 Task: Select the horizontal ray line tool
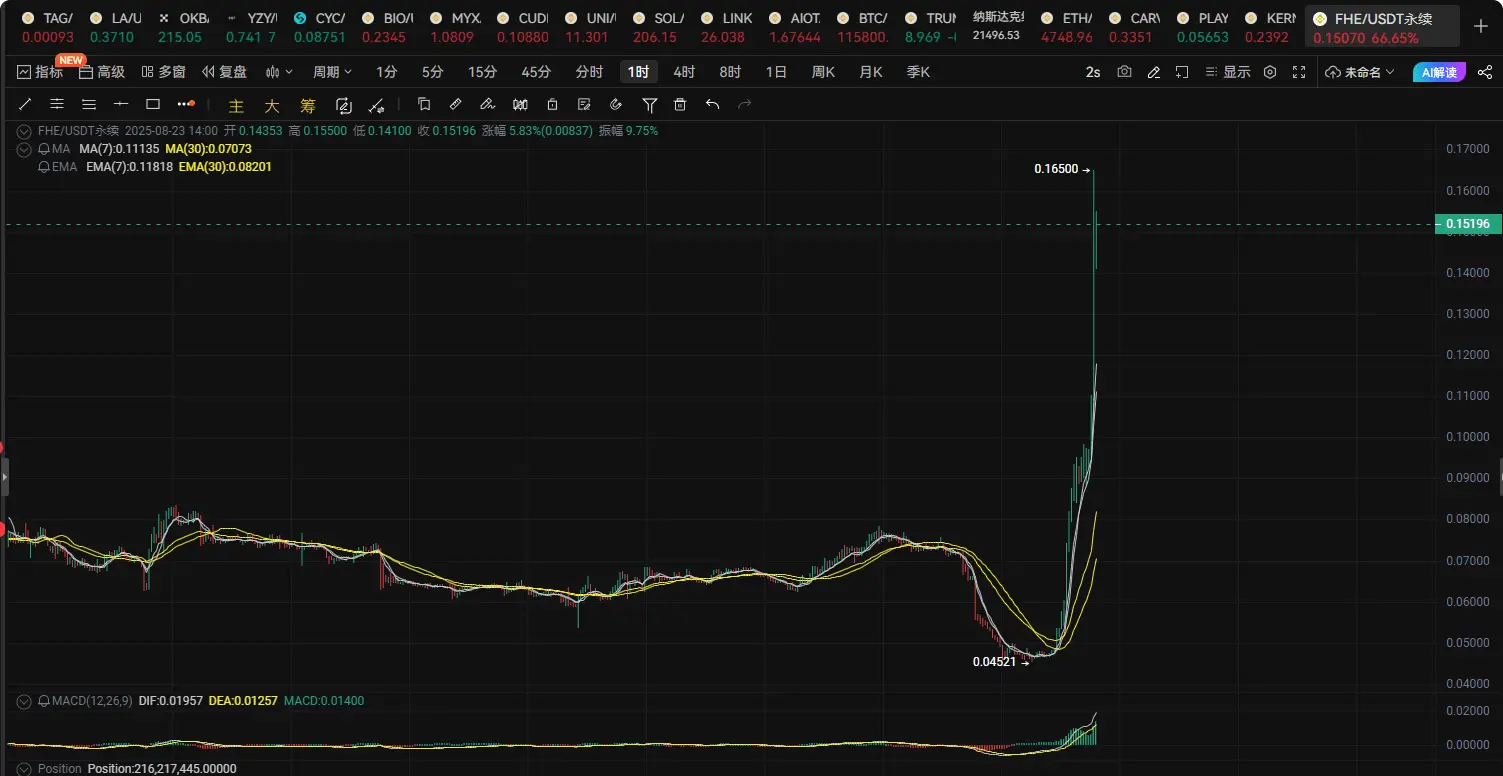point(121,104)
